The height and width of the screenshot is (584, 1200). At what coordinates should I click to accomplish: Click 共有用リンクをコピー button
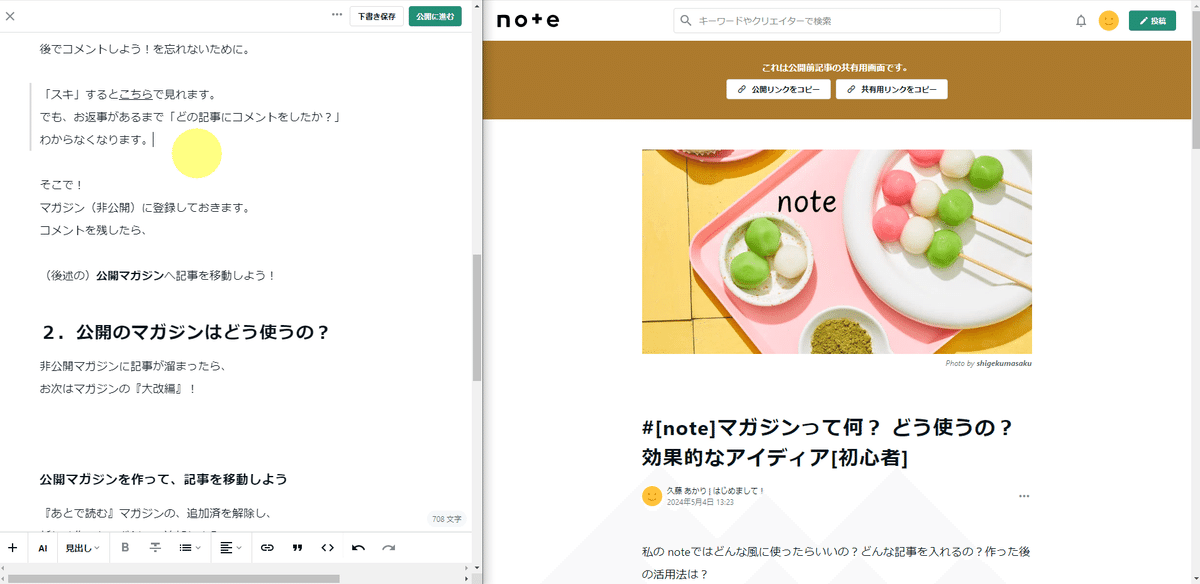pos(892,89)
